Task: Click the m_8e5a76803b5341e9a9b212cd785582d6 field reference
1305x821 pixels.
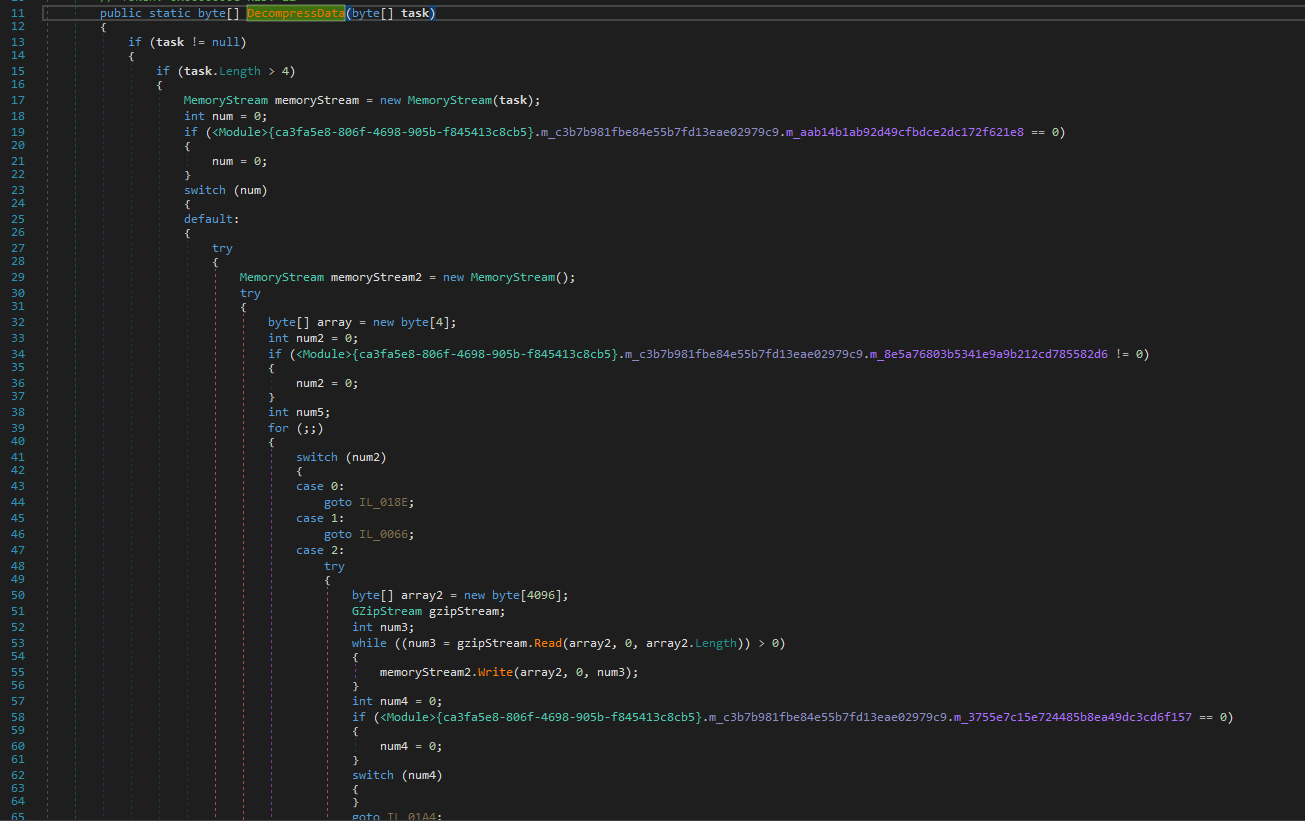Action: point(991,354)
